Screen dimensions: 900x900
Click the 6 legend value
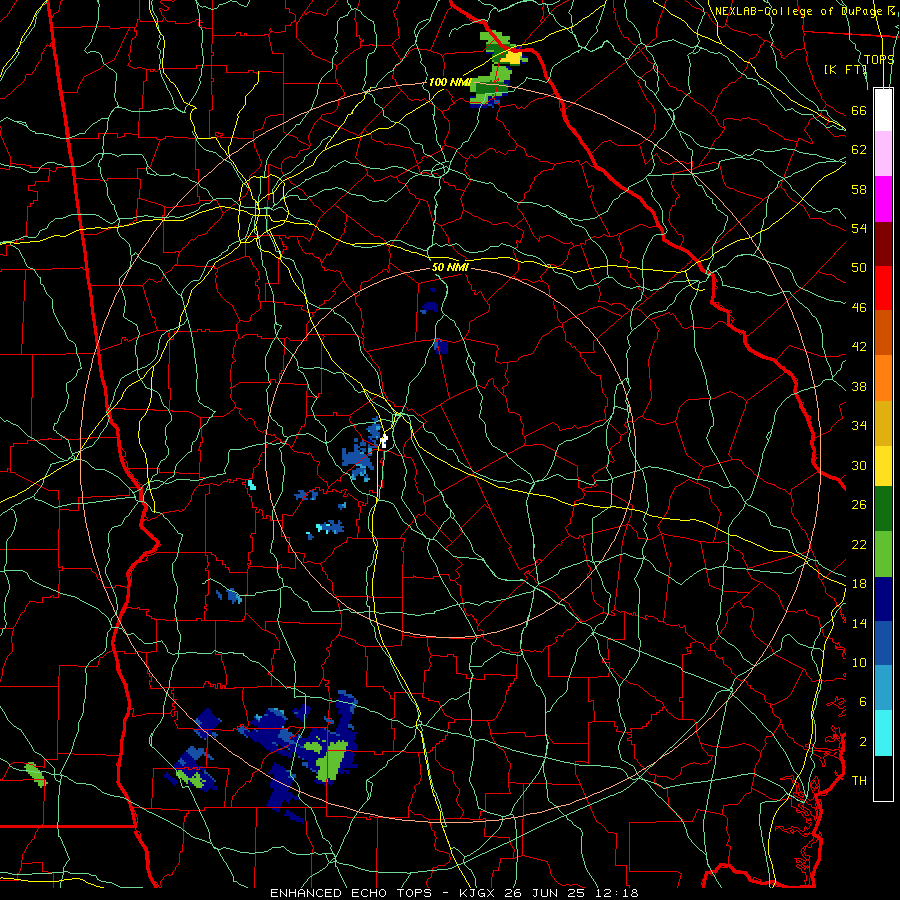click(x=863, y=702)
